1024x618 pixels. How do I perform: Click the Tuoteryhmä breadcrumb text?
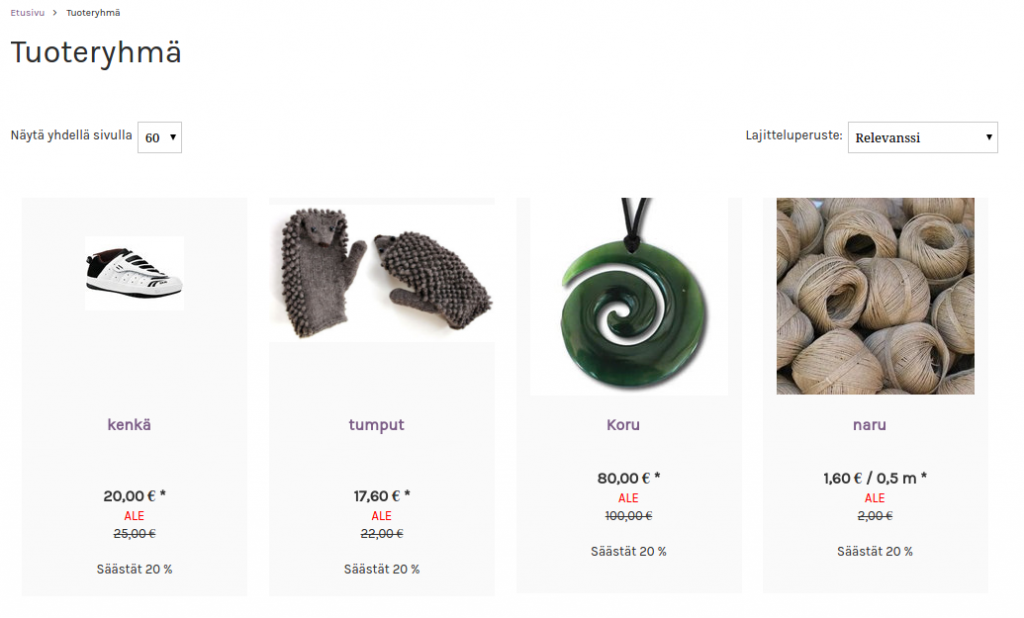[x=93, y=12]
